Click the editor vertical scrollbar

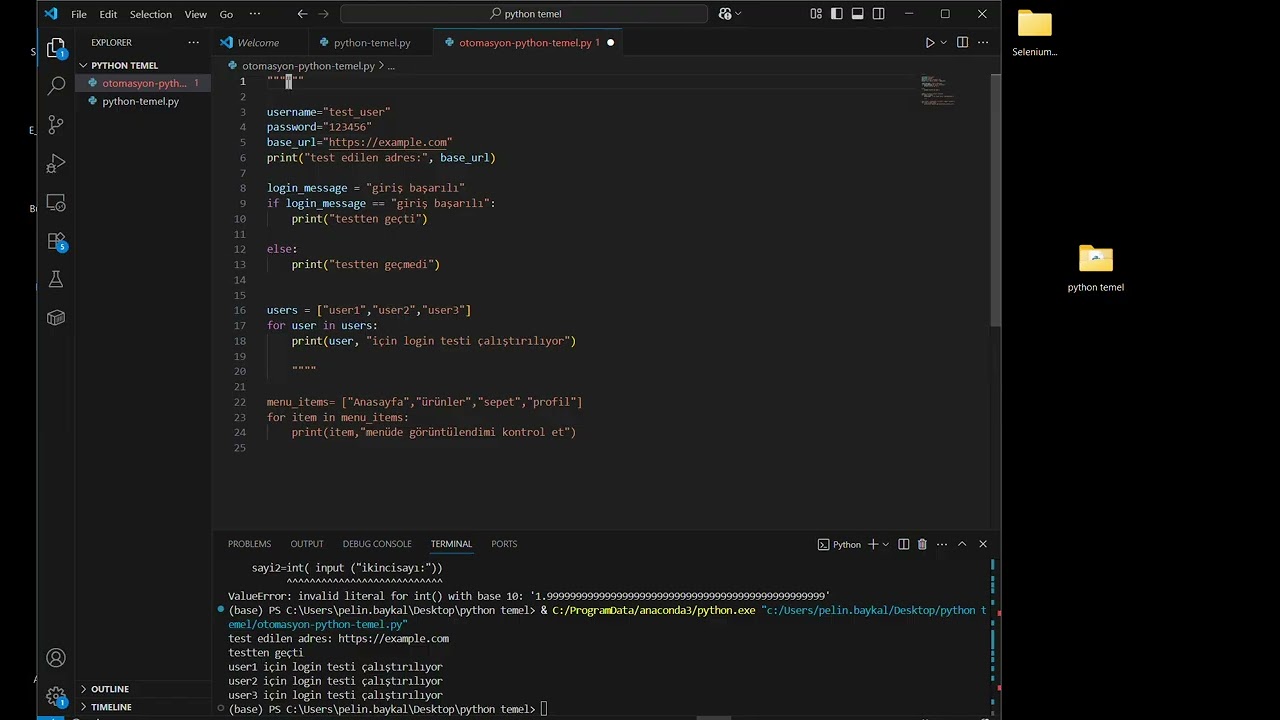(995, 198)
